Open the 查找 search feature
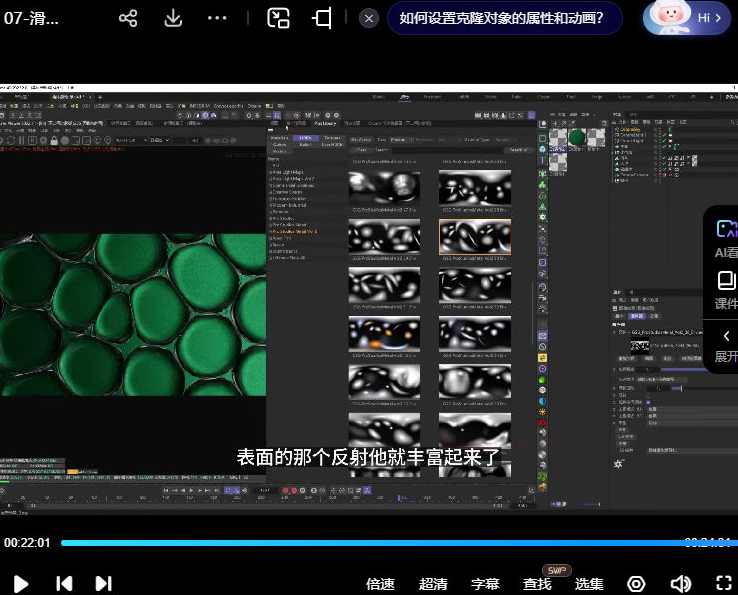The image size is (738, 595). coord(537,584)
